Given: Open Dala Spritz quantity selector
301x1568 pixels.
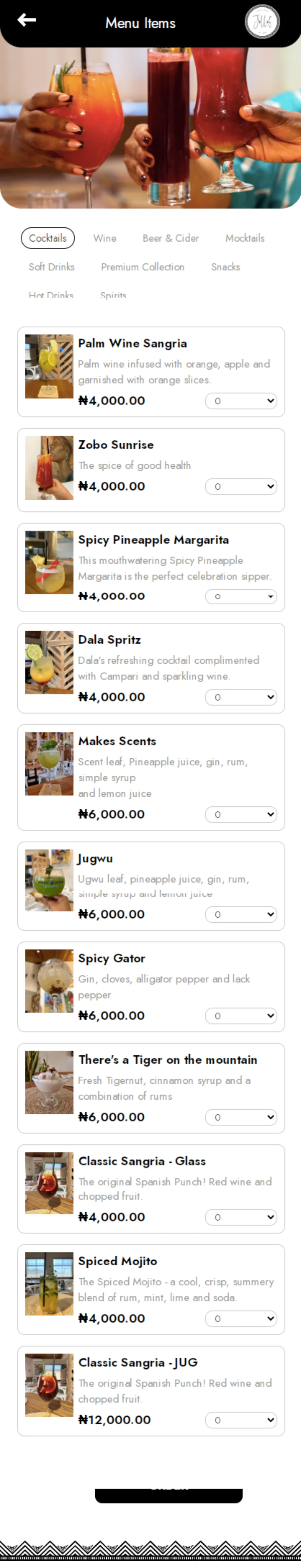Looking at the screenshot, I should tap(241, 697).
